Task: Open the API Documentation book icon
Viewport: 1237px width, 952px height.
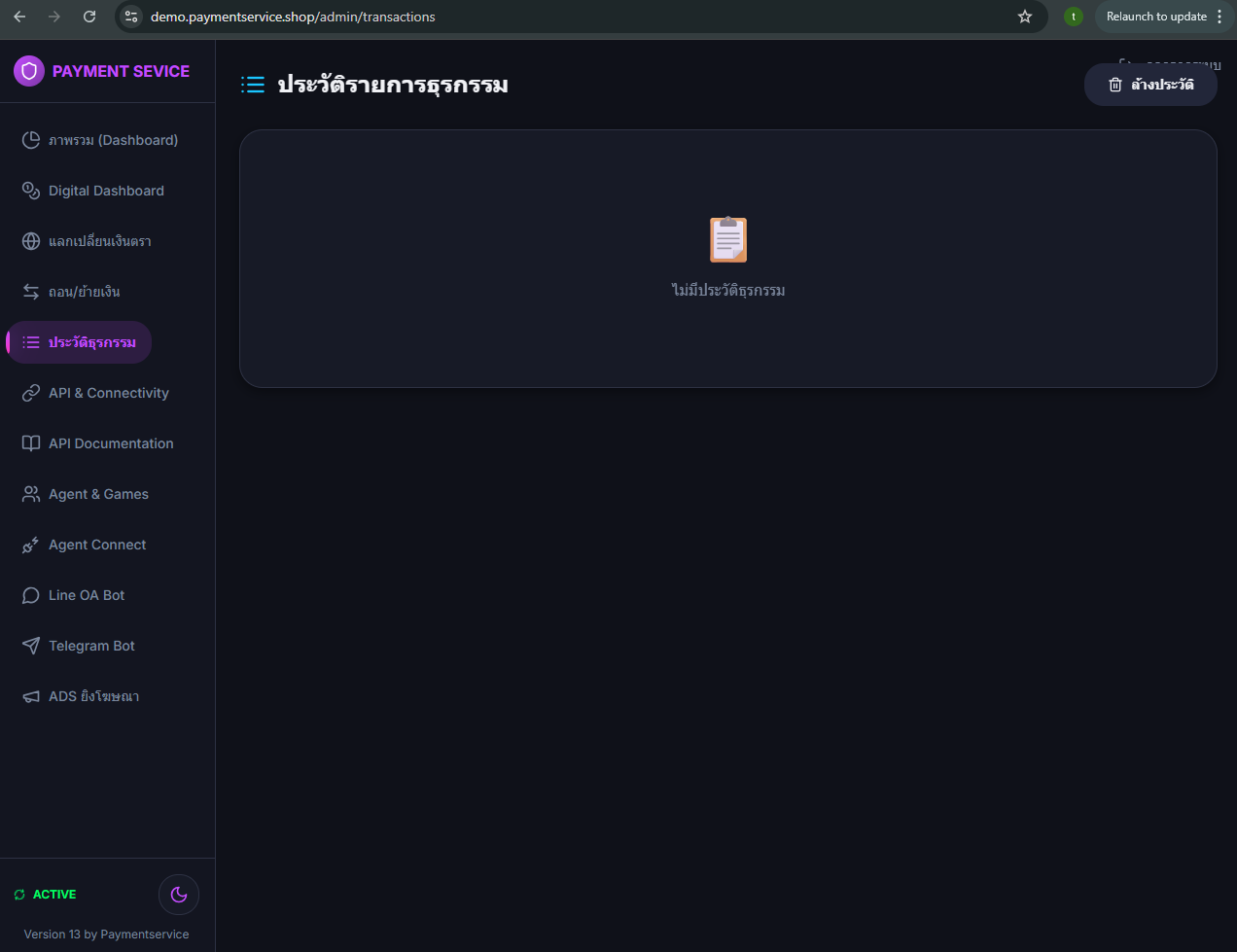Action: pyautogui.click(x=31, y=443)
